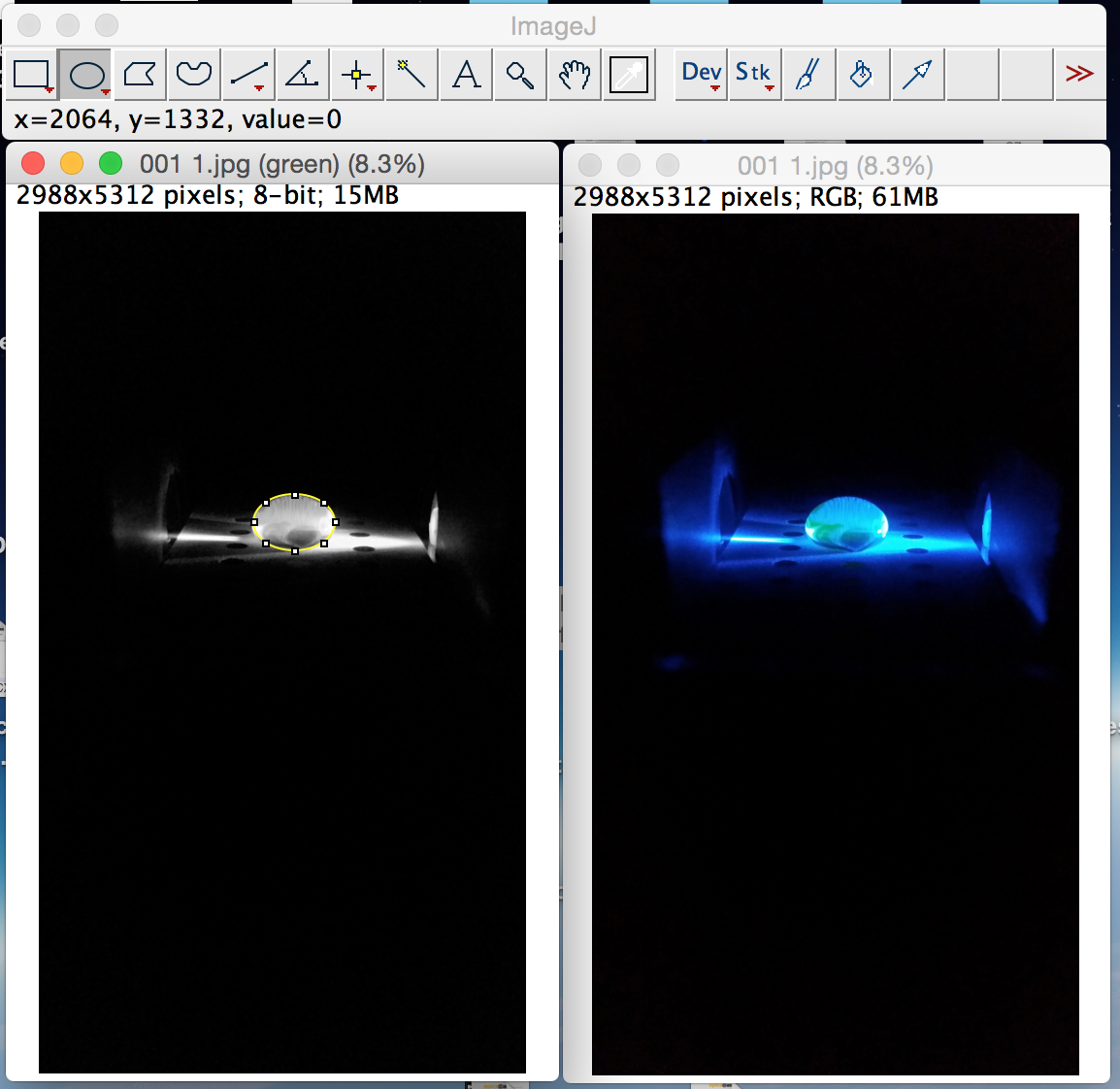
Task: Expand the more tools double-arrow menu
Action: tap(1079, 75)
